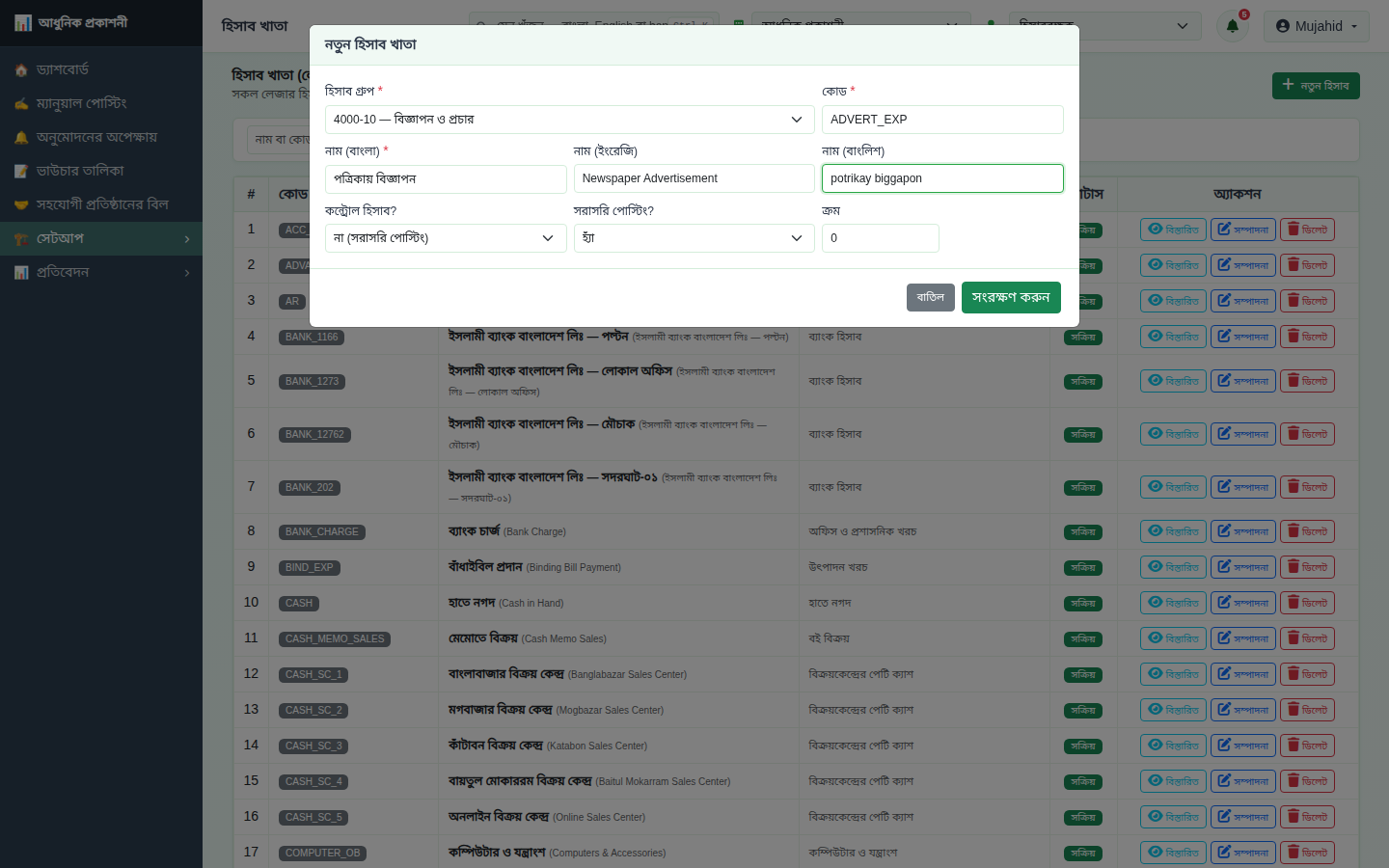Click the বাঁধাইবিল প্রদান account name
Image resolution: width=1389 pixels, height=868 pixels.
485,566
